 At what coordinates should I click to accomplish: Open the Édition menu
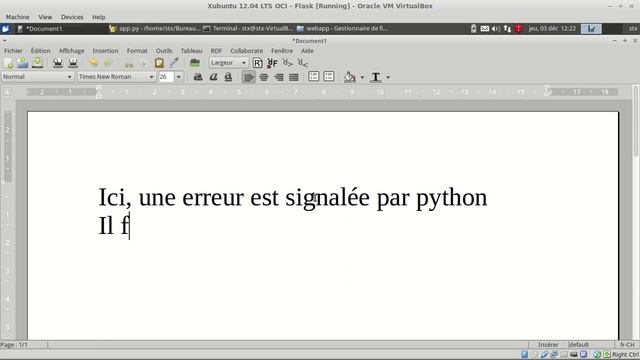(x=40, y=51)
